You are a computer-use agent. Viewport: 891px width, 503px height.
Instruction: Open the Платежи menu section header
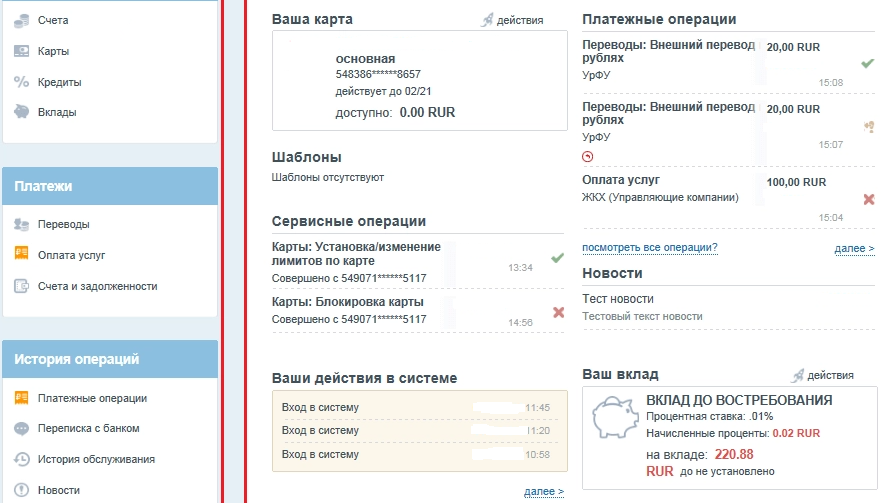[x=110, y=186]
